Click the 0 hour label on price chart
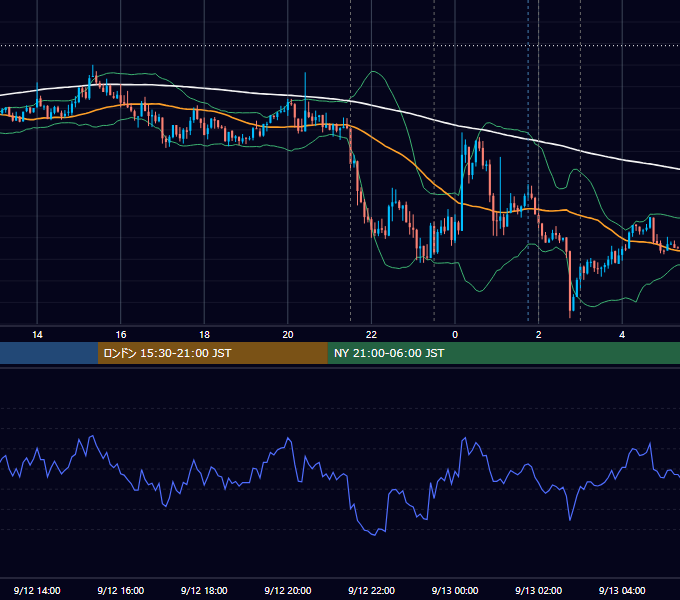The width and height of the screenshot is (680, 600). [455, 335]
